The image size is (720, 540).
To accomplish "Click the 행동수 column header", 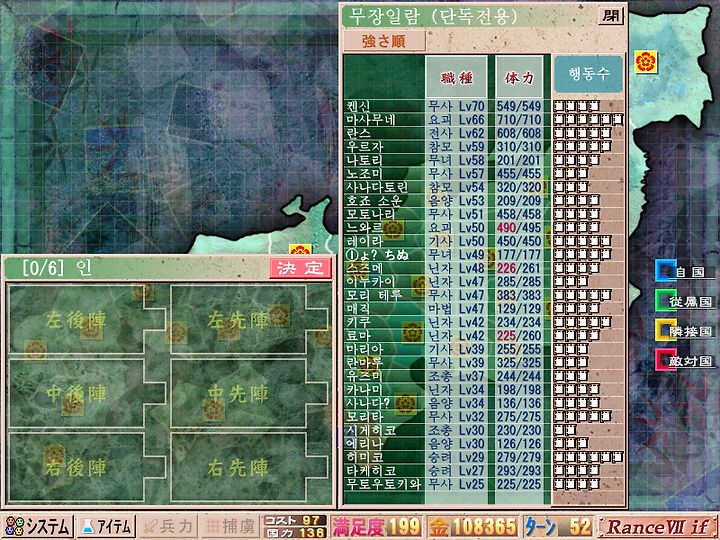I will point(589,74).
